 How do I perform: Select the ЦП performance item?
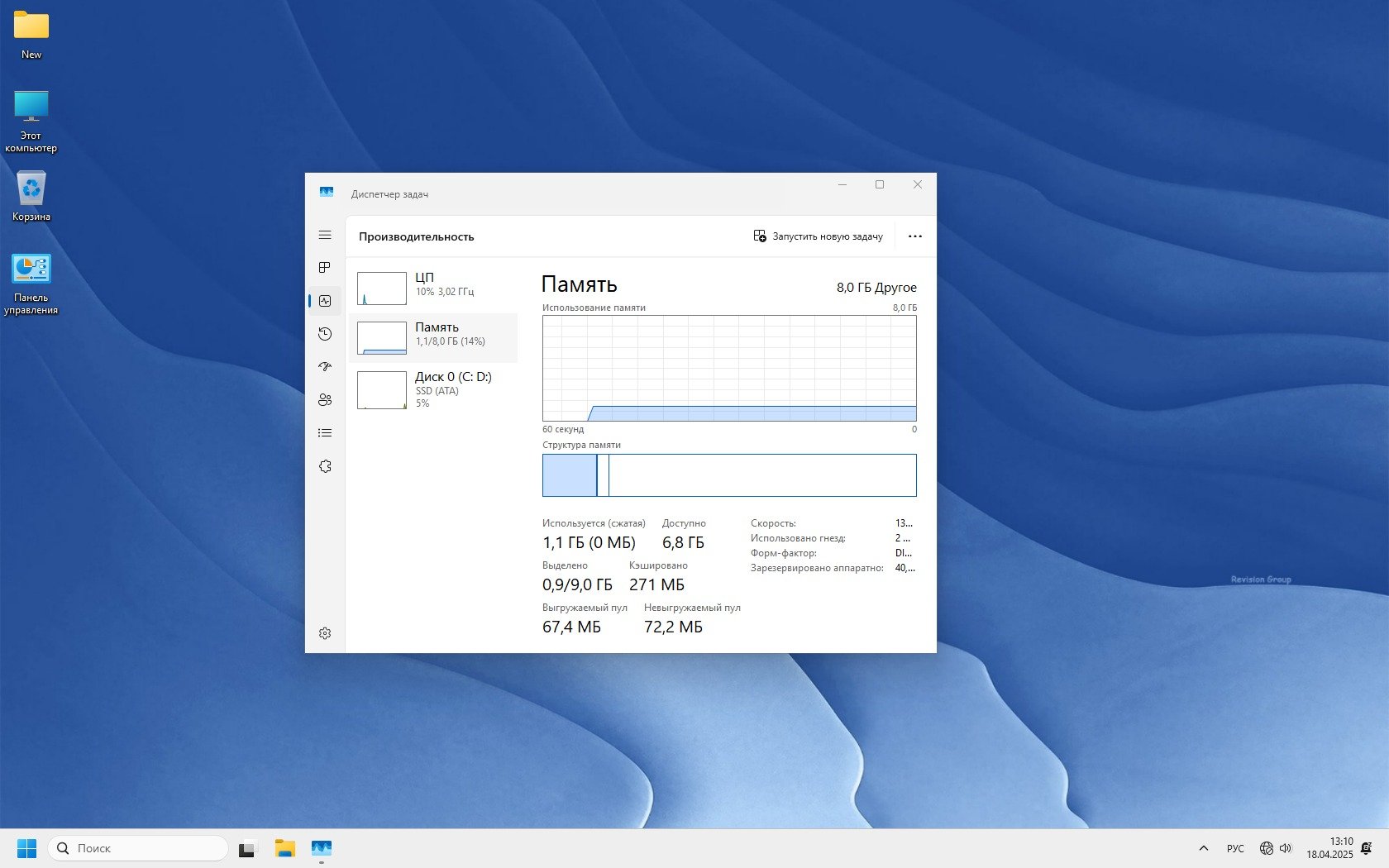pyautogui.click(x=433, y=288)
